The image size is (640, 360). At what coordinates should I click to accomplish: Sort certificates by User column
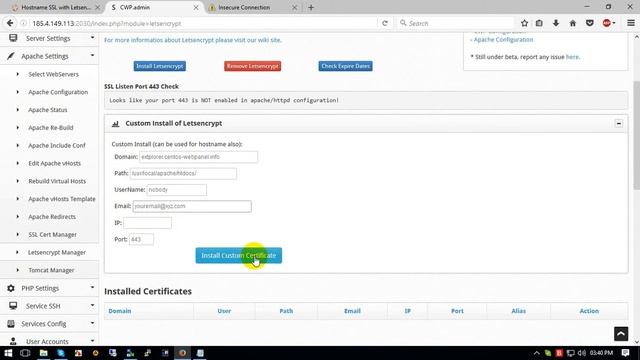[224, 311]
